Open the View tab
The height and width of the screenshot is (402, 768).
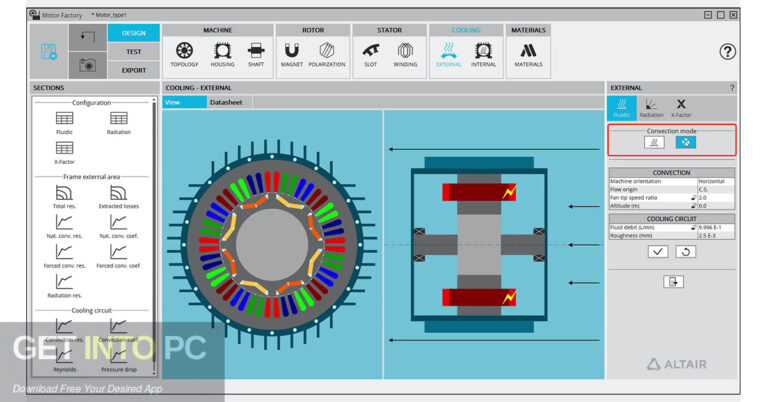click(x=185, y=102)
